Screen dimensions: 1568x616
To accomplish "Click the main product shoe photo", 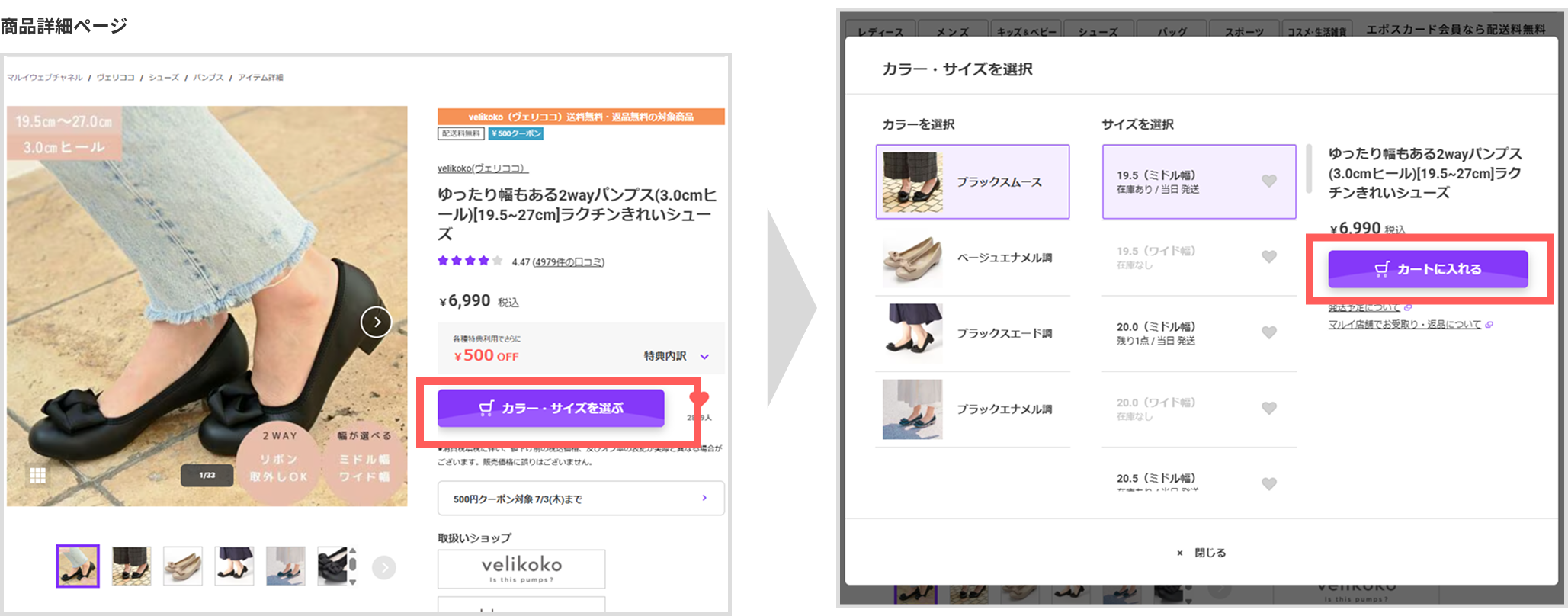I will (x=207, y=306).
